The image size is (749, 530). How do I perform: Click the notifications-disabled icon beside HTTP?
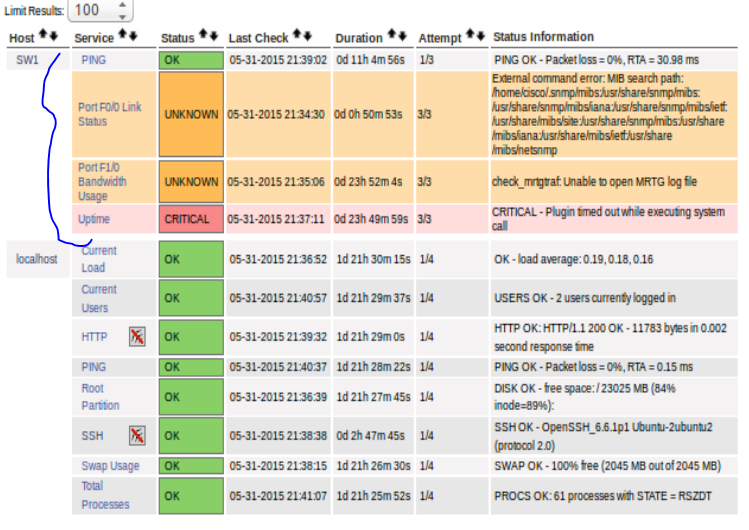click(137, 338)
